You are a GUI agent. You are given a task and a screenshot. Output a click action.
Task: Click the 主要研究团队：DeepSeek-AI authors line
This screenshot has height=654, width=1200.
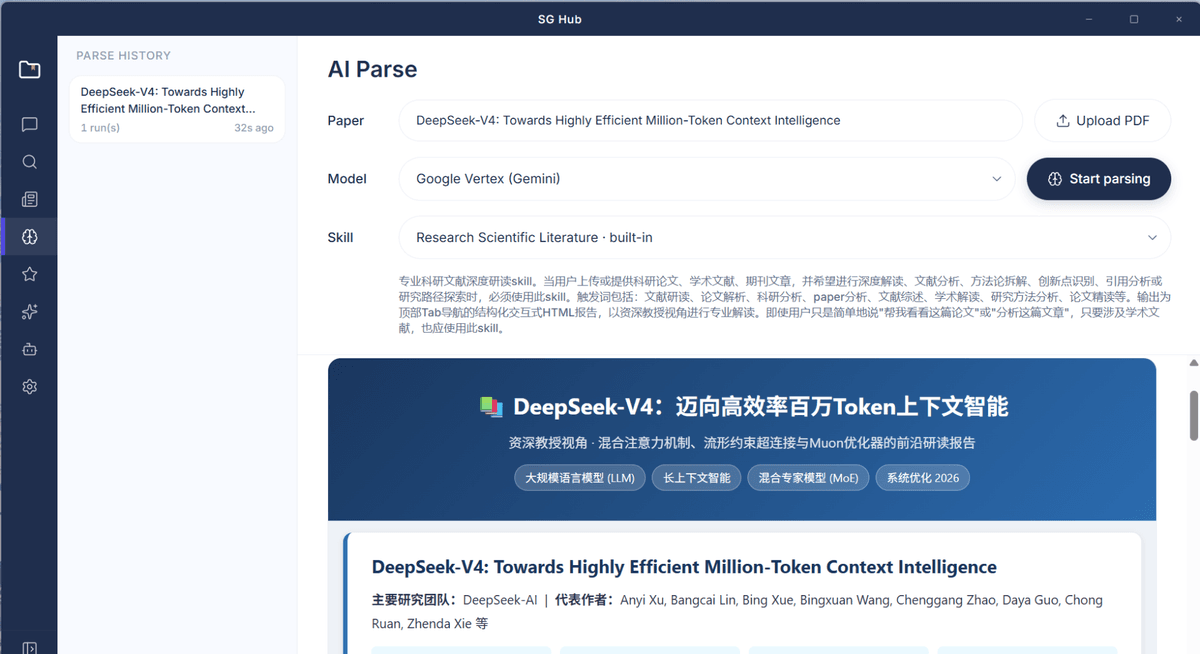point(737,611)
